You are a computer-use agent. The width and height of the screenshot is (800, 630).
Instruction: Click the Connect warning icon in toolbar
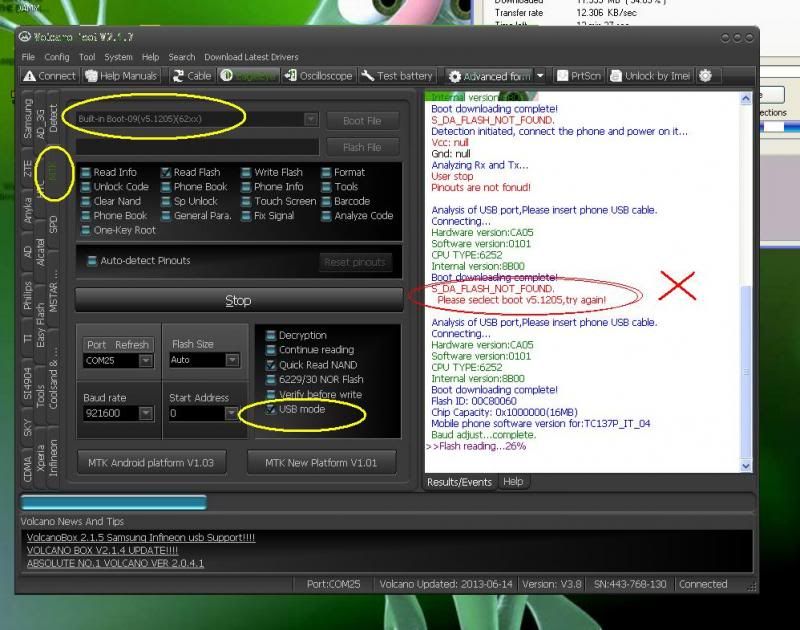tap(30, 76)
